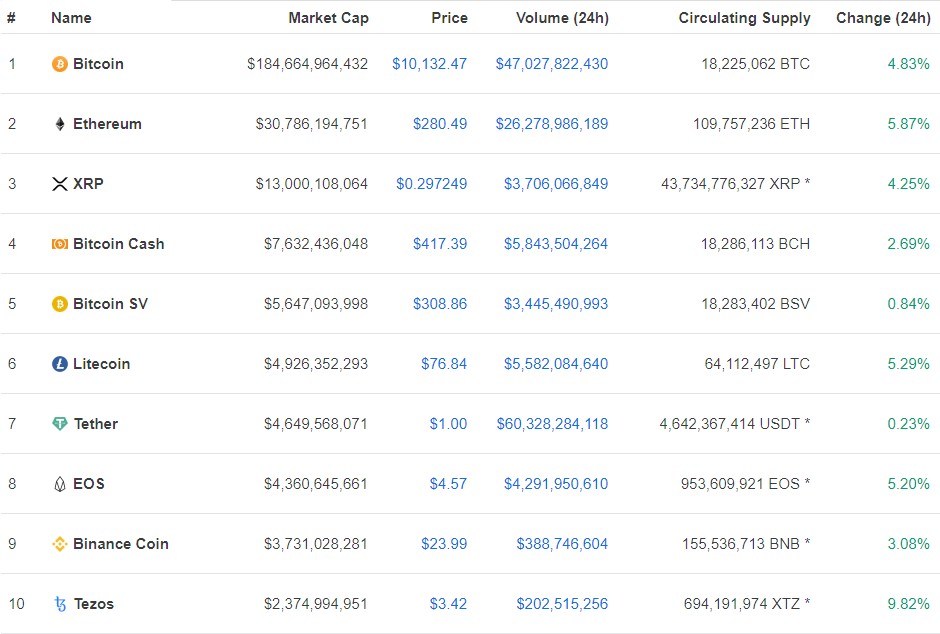This screenshot has height=634, width=940.
Task: Click the orange Bitcoin logo icon
Action: click(x=59, y=64)
